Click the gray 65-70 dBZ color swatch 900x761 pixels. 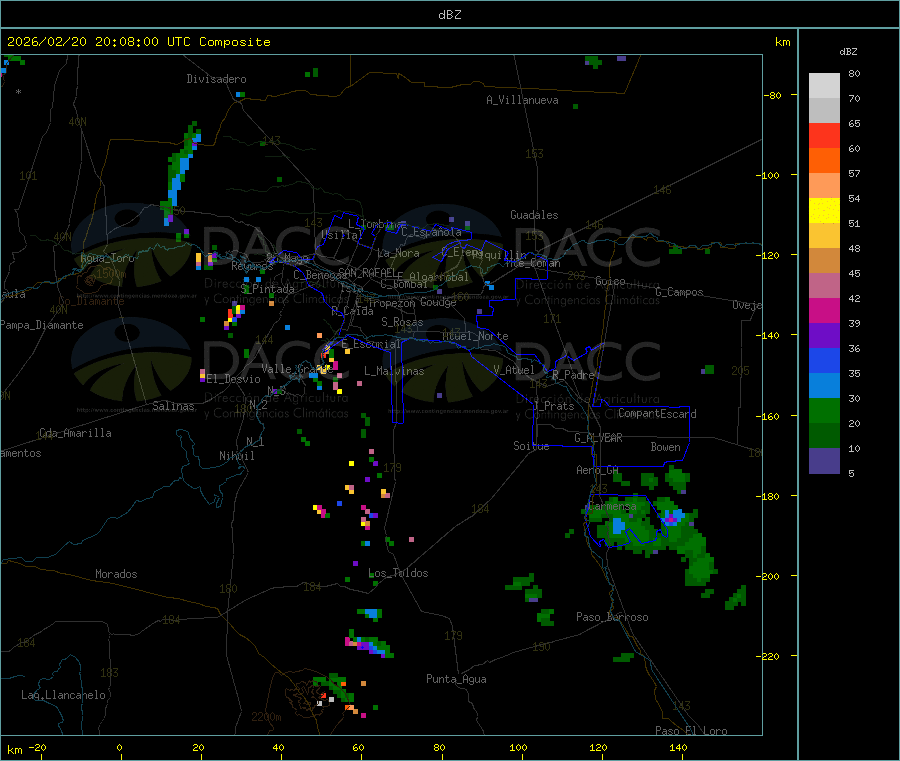(x=824, y=110)
